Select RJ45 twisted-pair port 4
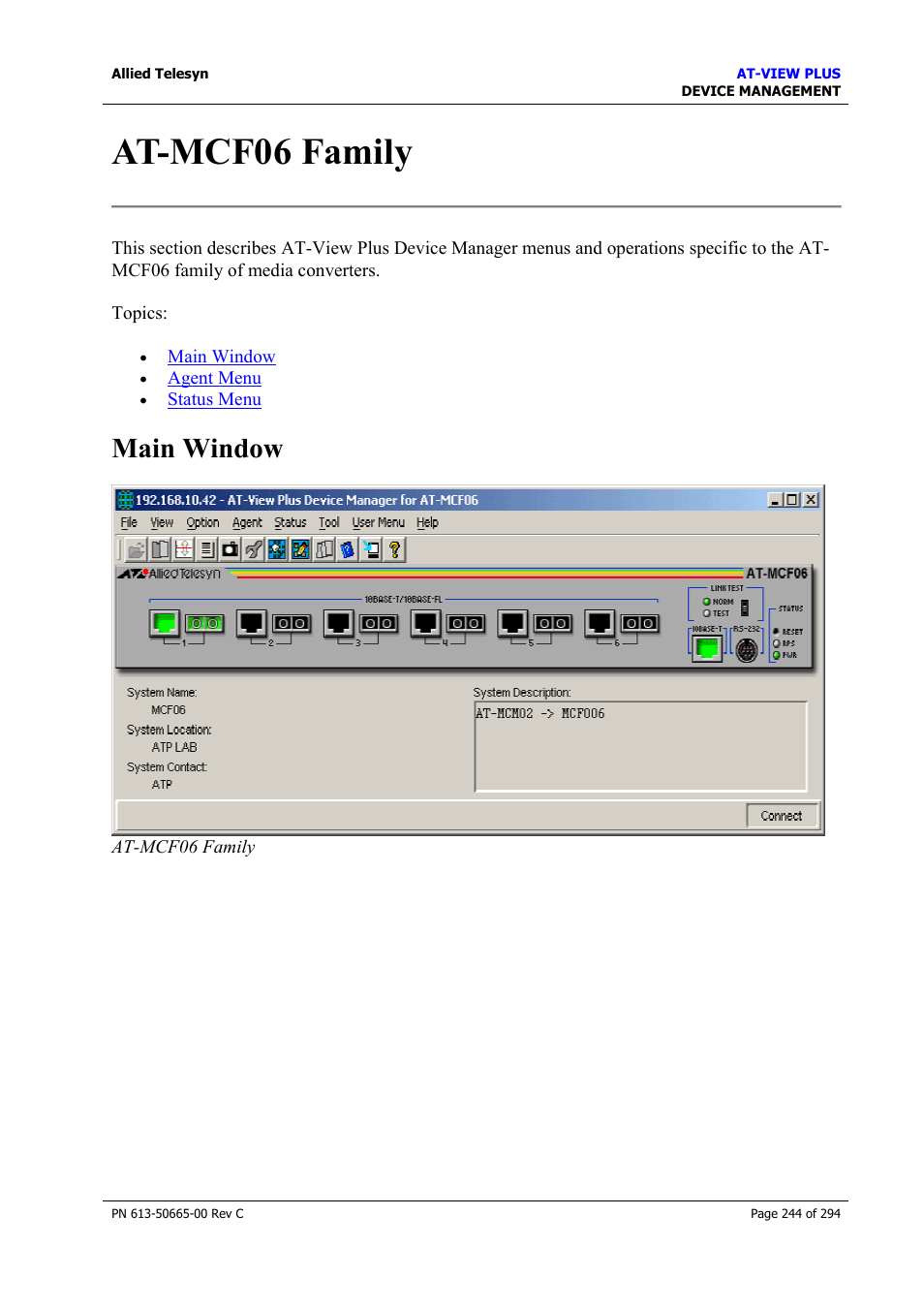This screenshot has height=1309, width=924. [425, 623]
